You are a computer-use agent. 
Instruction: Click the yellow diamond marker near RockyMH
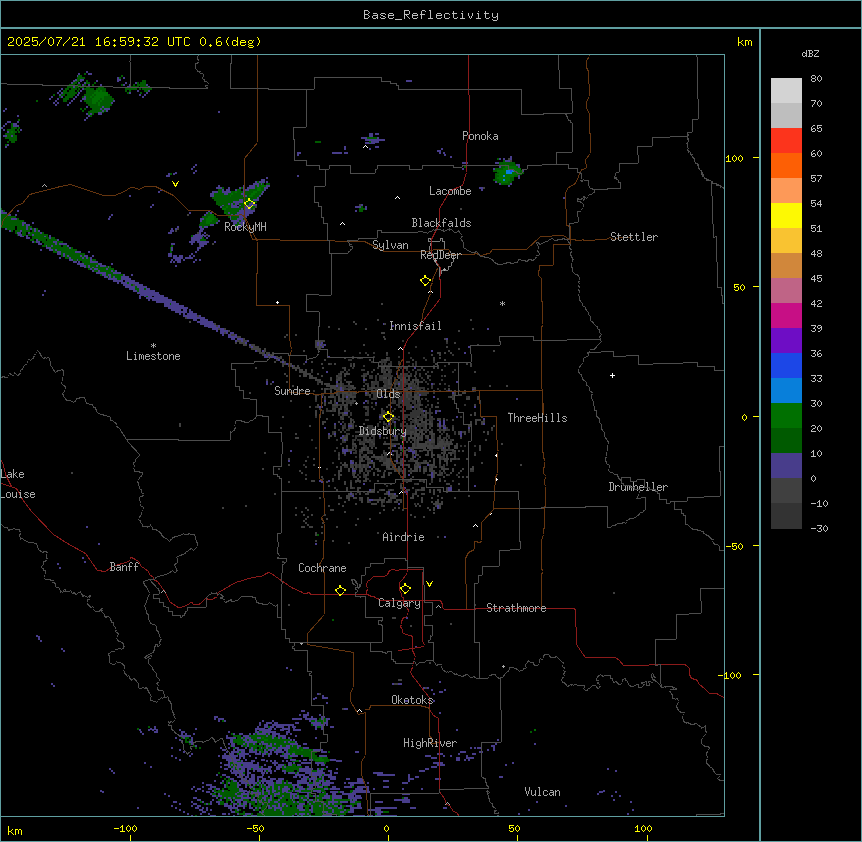click(x=250, y=204)
